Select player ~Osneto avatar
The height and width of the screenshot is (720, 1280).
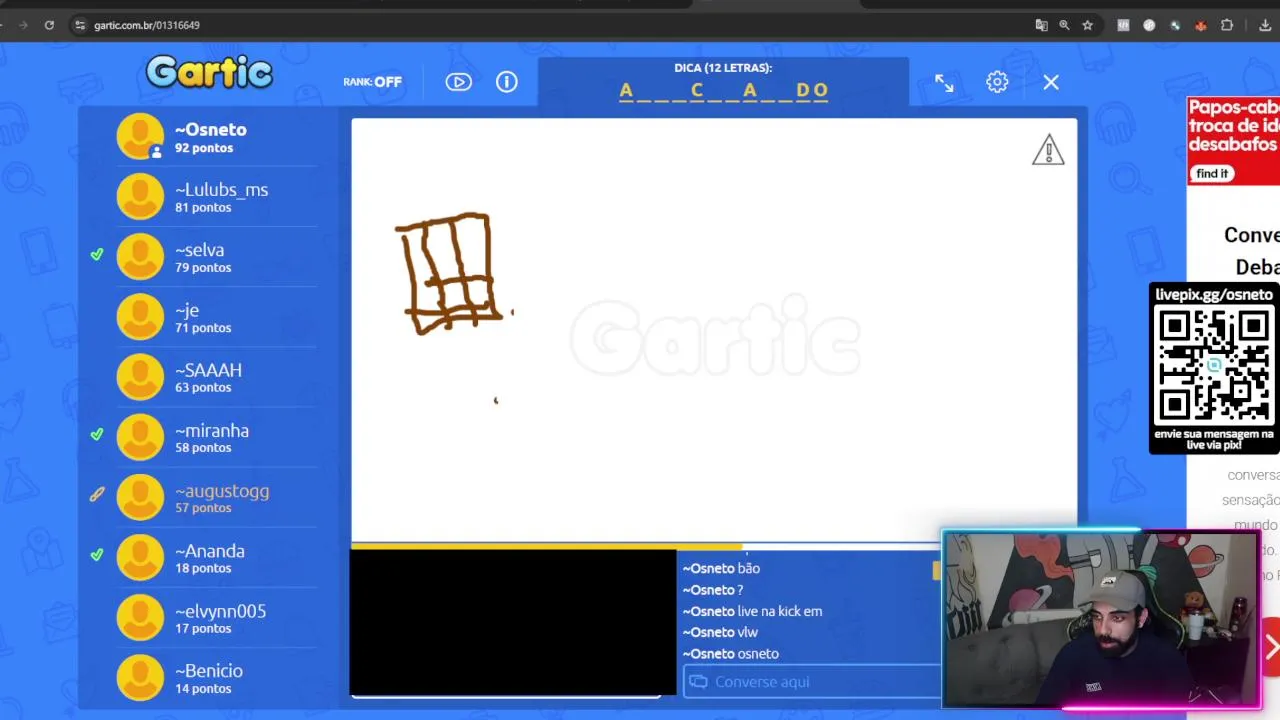point(140,137)
